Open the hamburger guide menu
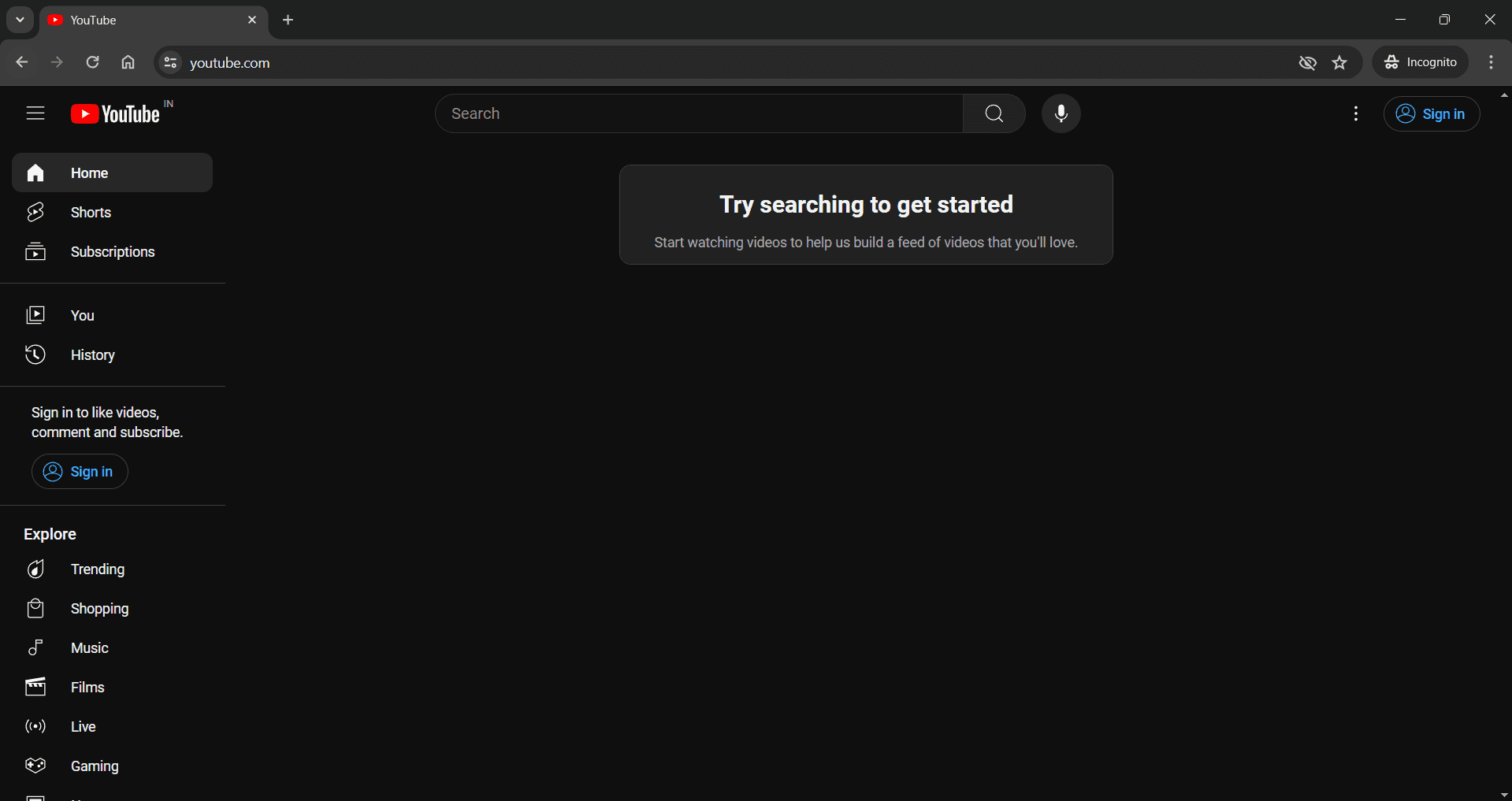The width and height of the screenshot is (1512, 801). [35, 113]
